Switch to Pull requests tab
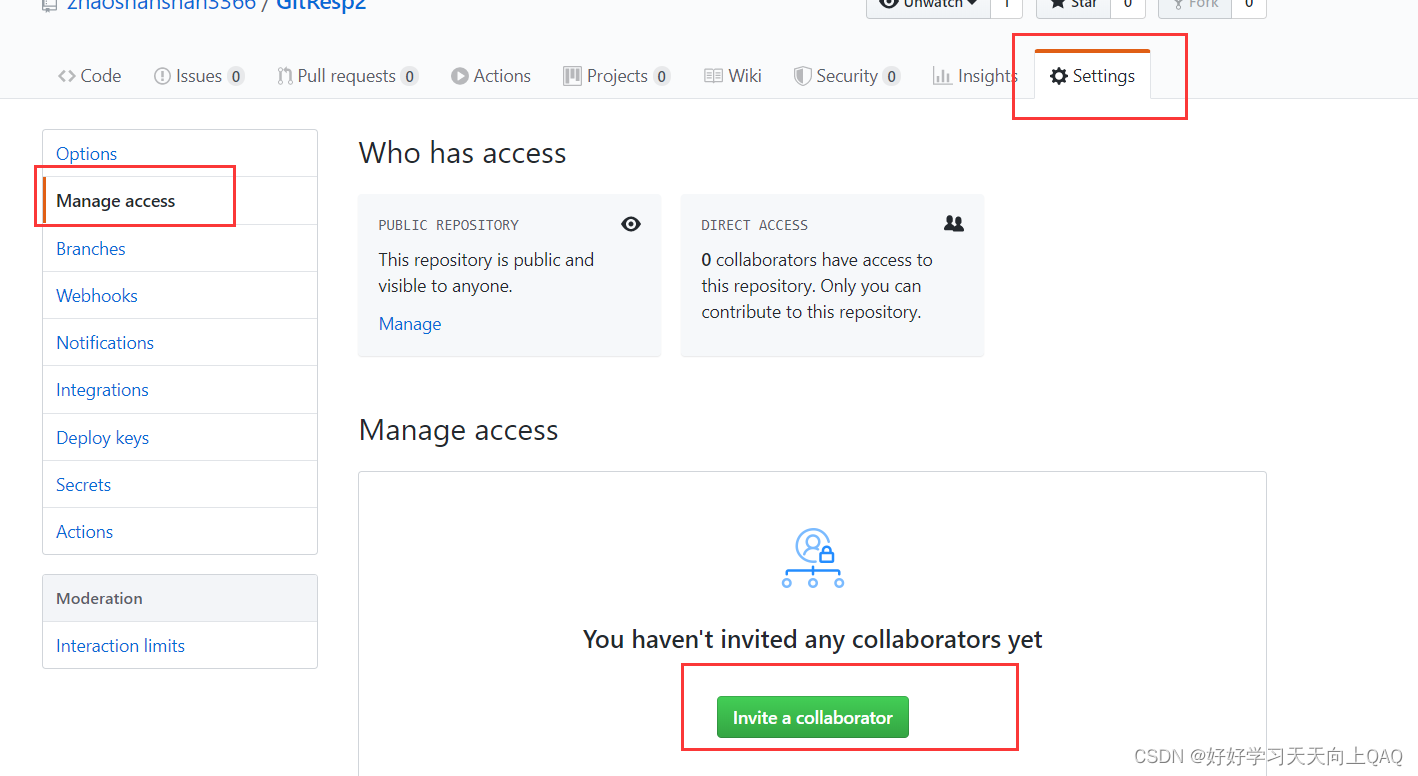 (347, 76)
